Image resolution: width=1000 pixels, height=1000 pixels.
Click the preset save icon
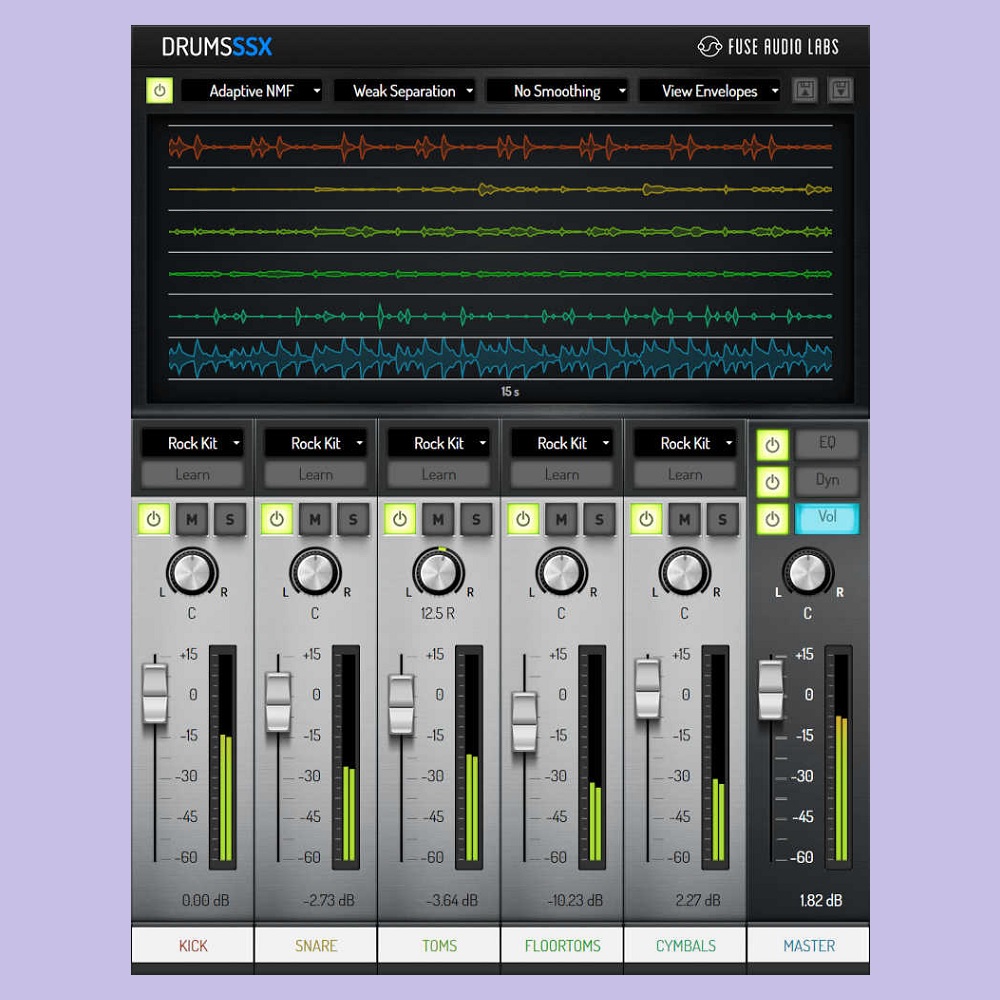pyautogui.click(x=840, y=90)
